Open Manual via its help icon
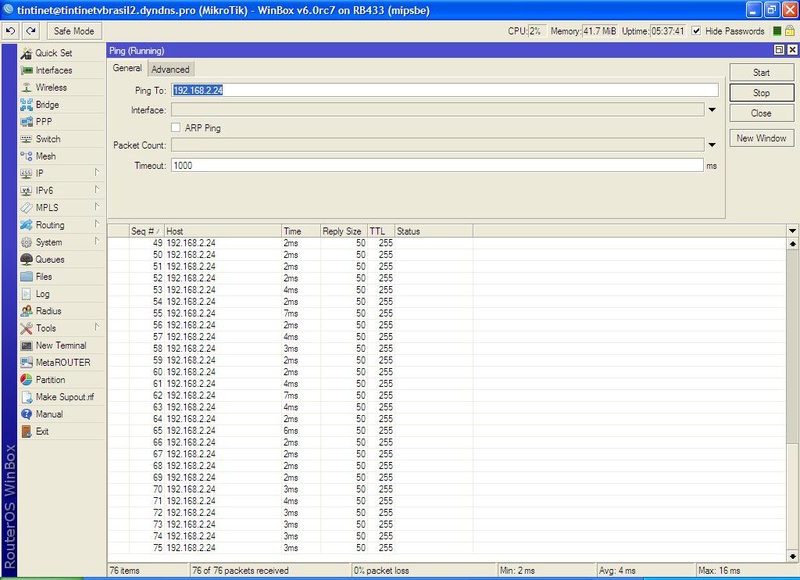 [27, 414]
